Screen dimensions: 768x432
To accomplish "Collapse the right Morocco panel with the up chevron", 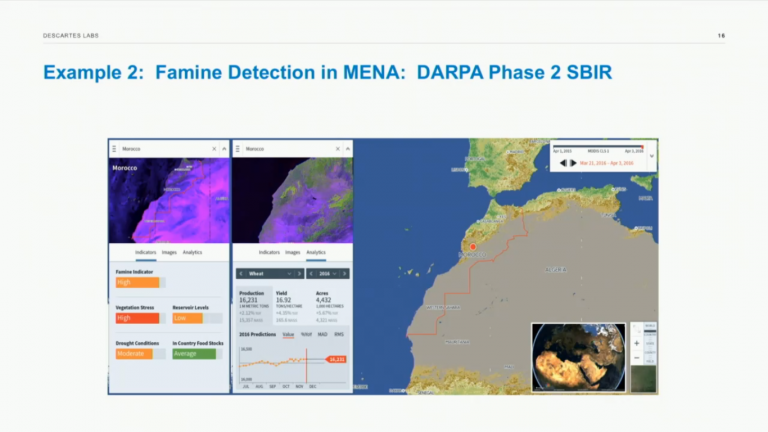I will 348,149.
